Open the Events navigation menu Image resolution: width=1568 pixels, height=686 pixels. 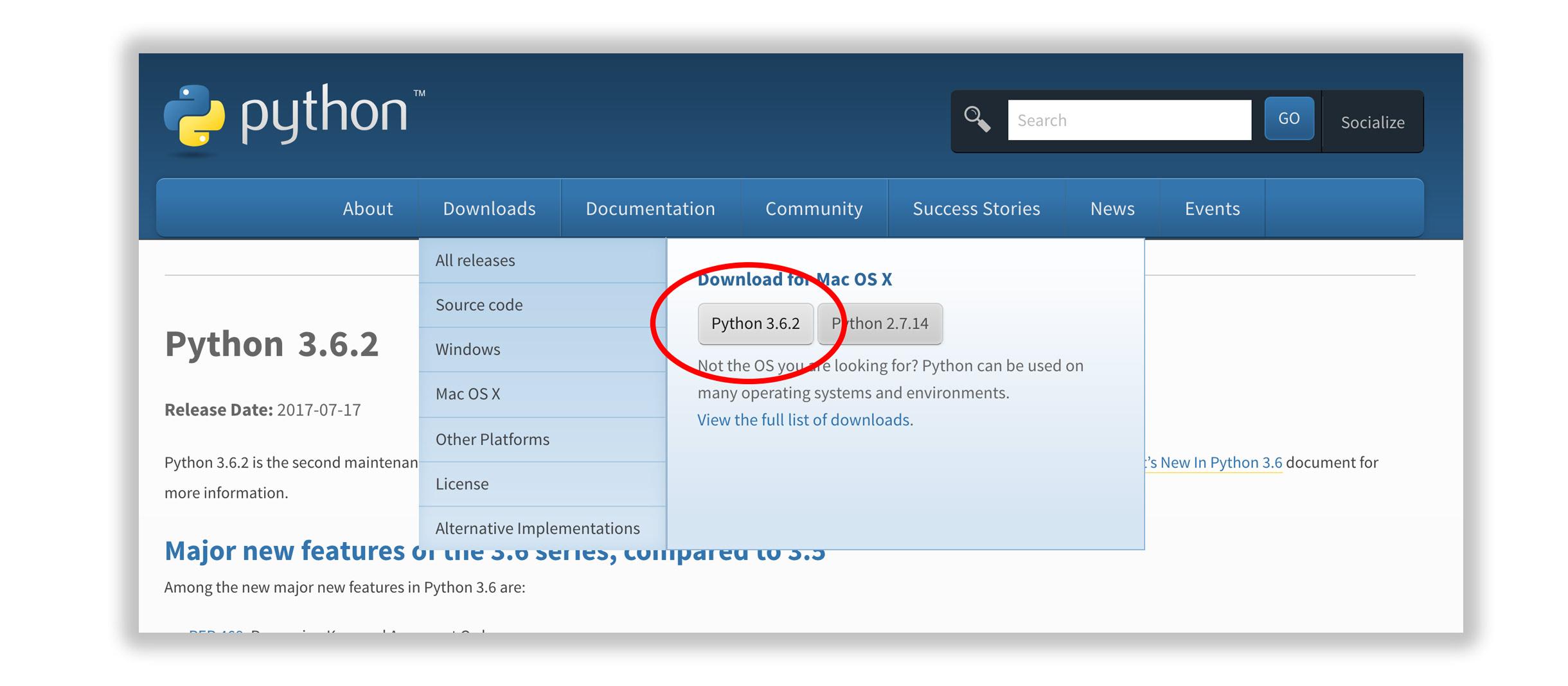pos(1212,208)
